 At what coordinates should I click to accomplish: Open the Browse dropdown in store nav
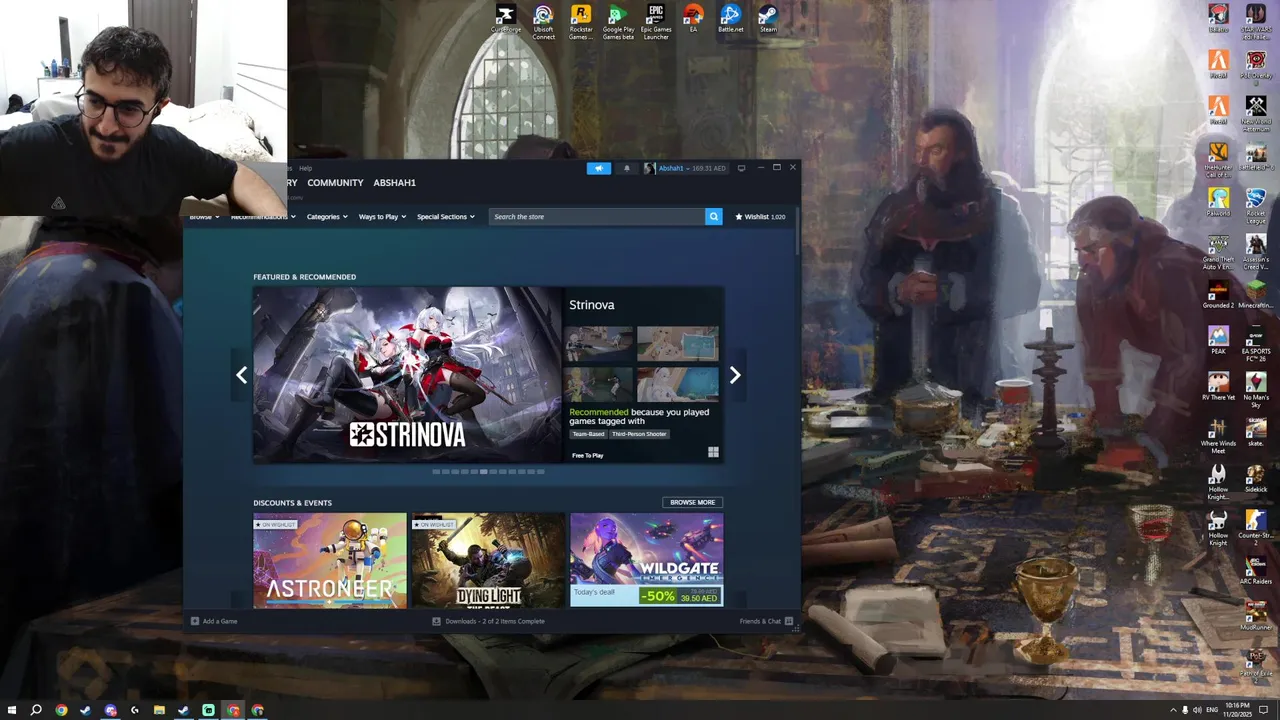(204, 217)
